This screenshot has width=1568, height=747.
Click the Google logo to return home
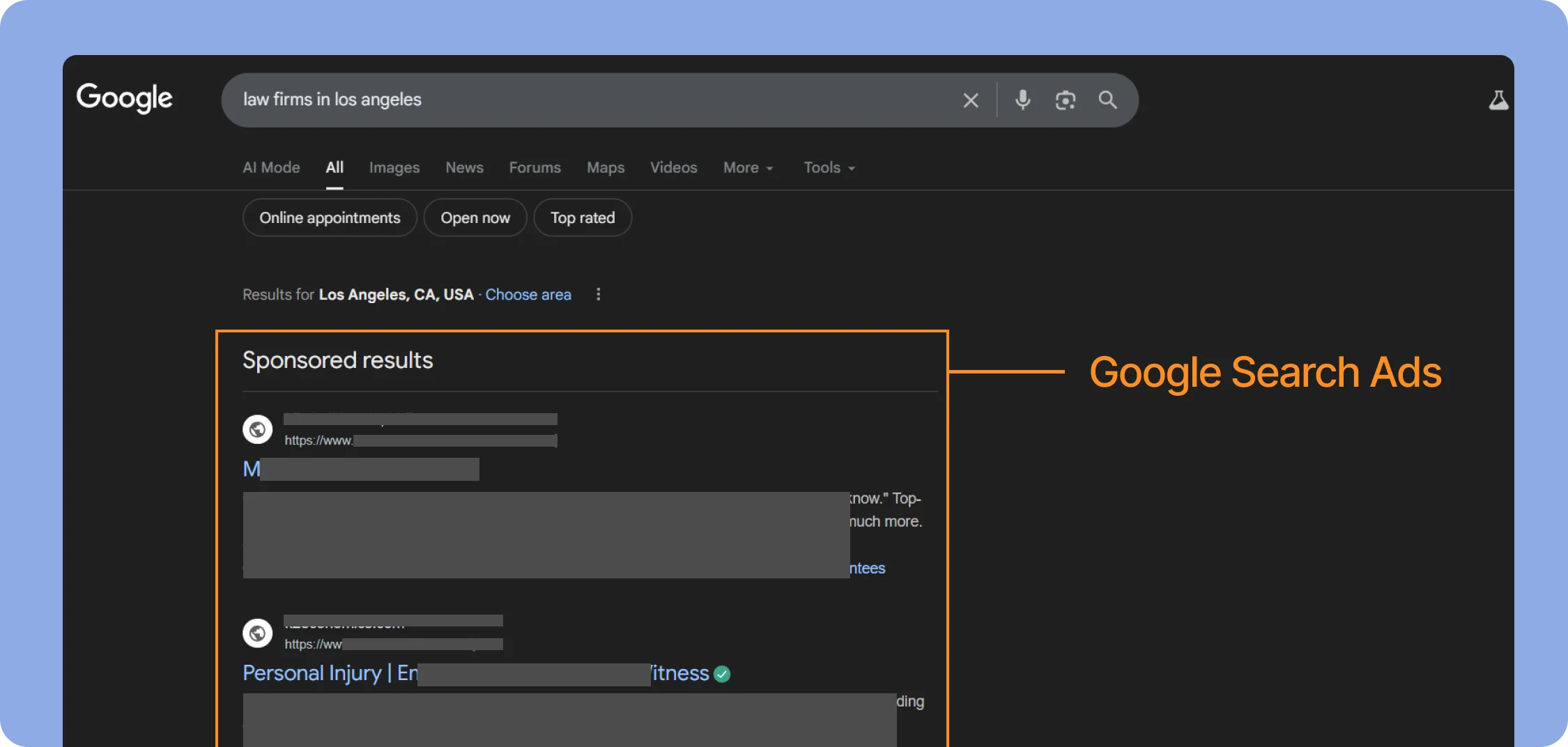tap(125, 98)
